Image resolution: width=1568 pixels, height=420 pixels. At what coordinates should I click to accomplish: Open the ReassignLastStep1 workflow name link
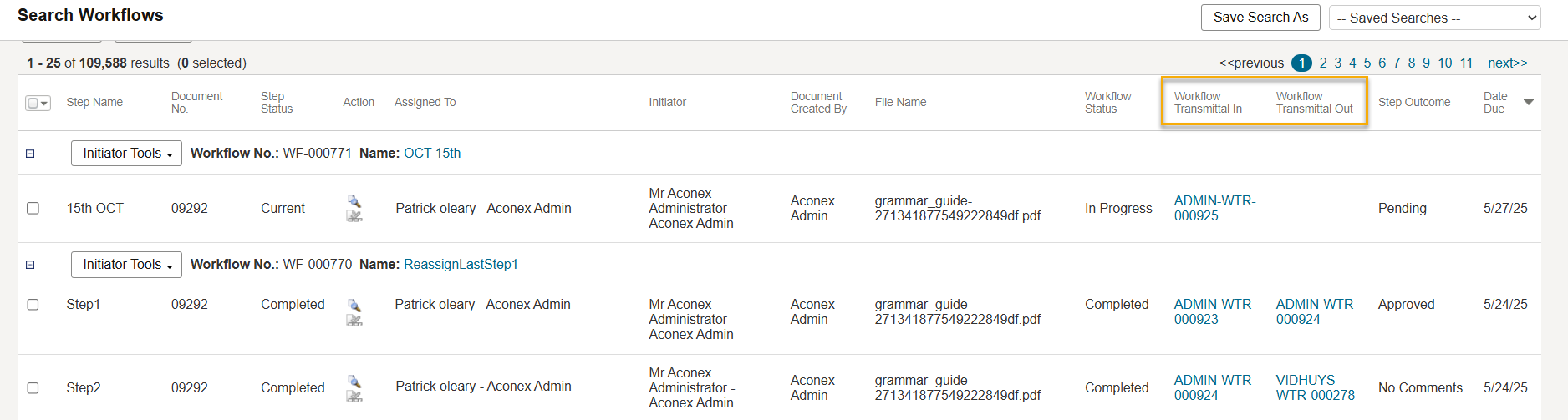click(461, 265)
